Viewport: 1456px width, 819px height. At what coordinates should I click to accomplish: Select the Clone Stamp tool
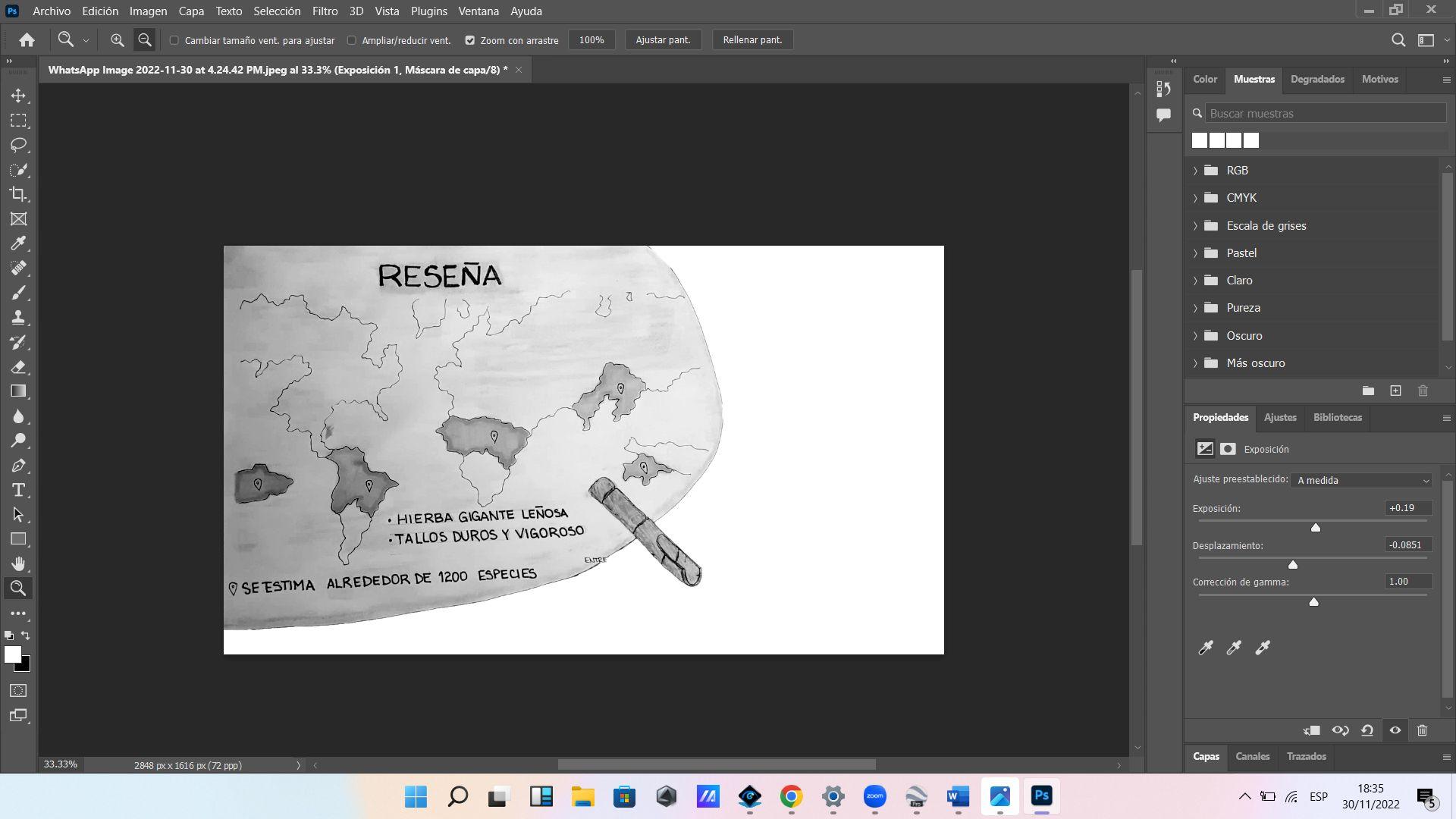pos(18,318)
